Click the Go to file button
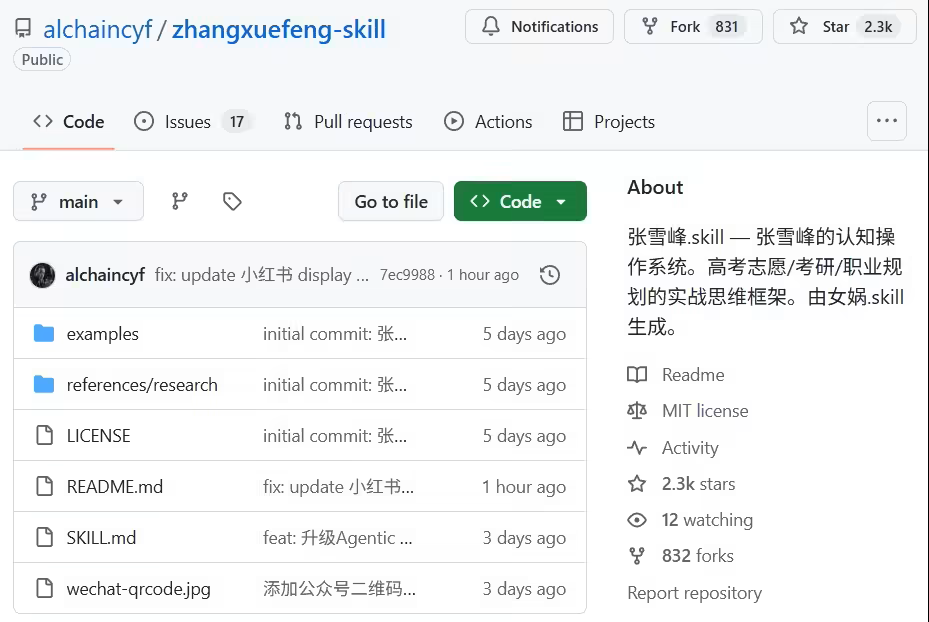This screenshot has height=622, width=929. point(391,201)
